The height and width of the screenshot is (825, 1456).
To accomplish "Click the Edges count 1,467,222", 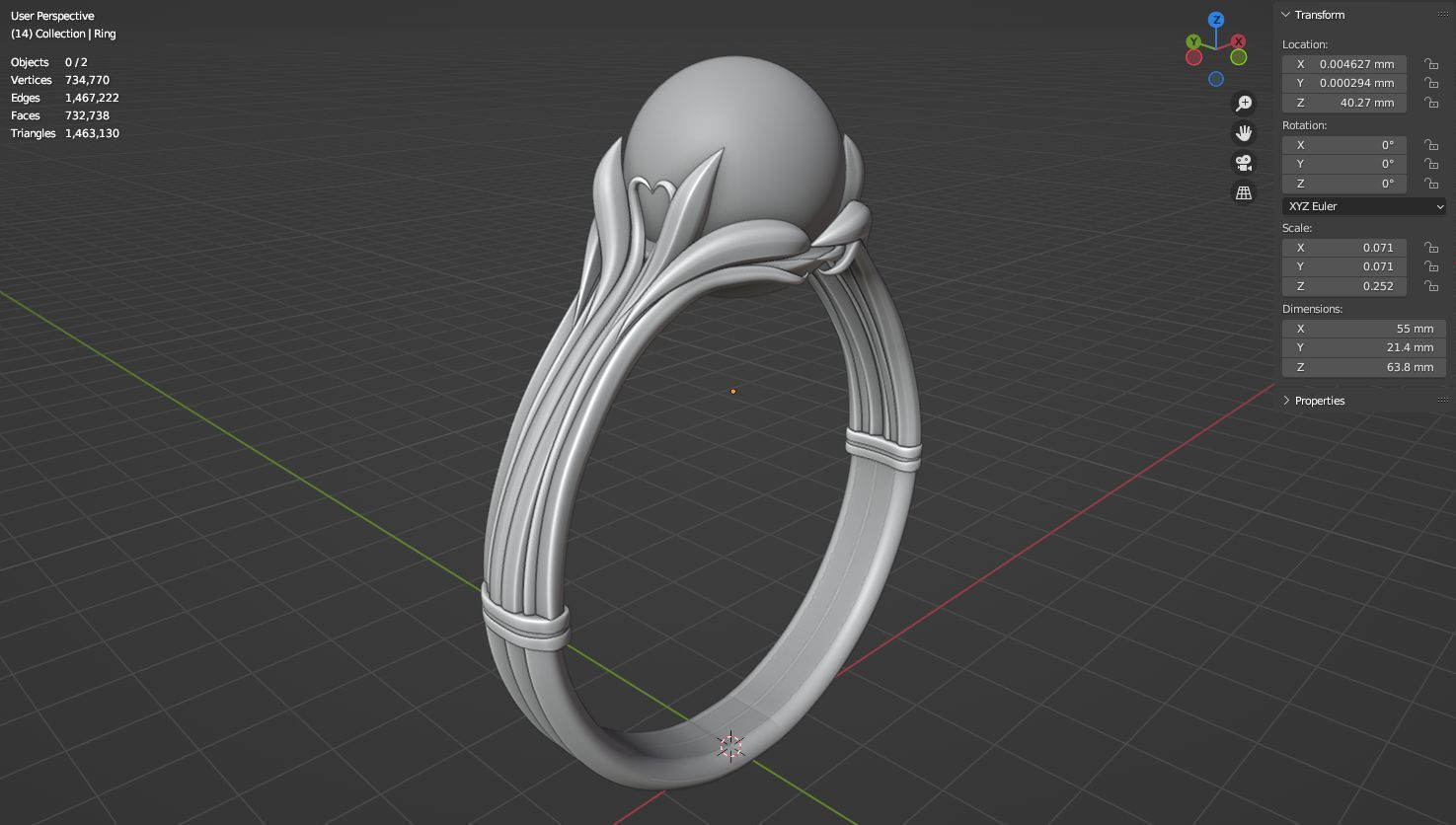I will click(92, 98).
